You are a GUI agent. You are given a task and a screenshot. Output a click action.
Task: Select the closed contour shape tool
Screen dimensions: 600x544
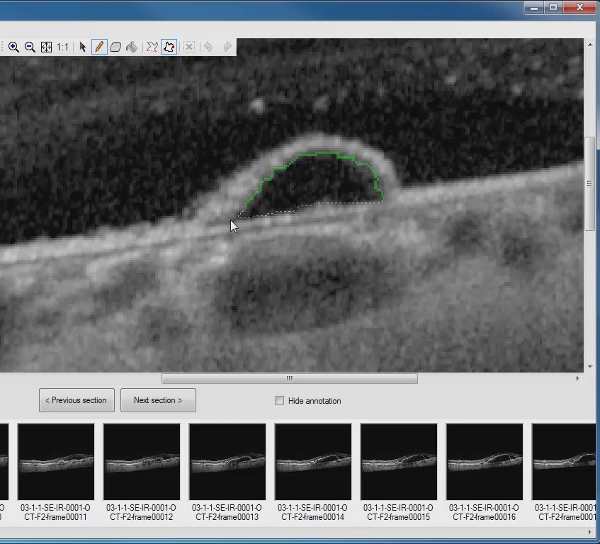[x=169, y=47]
